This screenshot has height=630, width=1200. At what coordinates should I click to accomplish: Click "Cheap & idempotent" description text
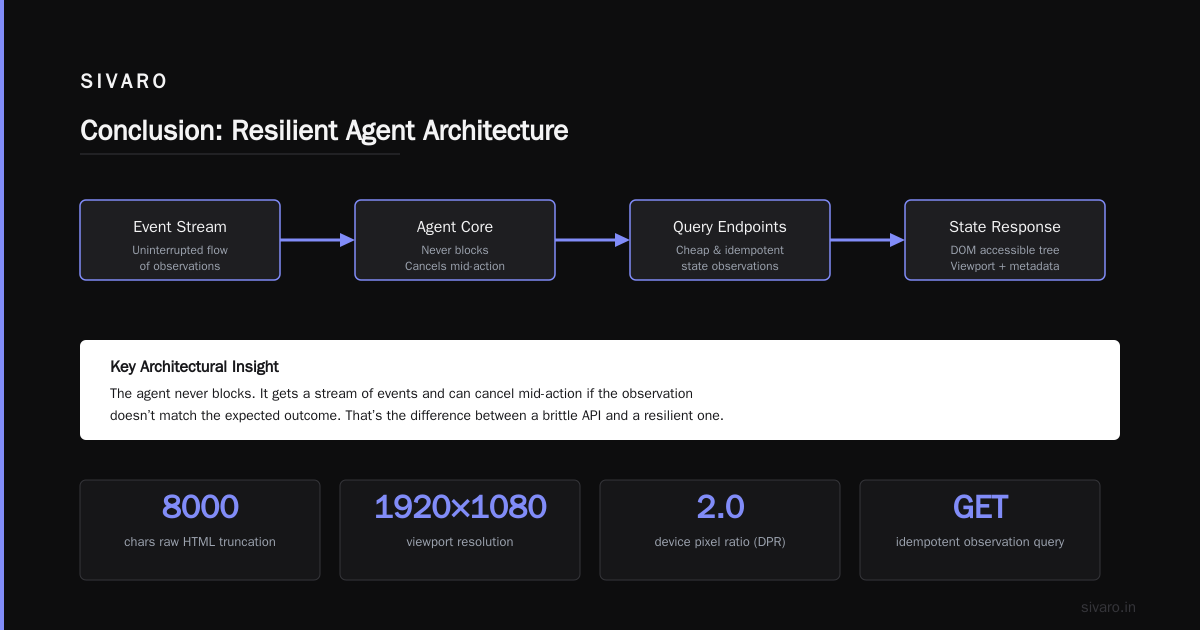730,250
